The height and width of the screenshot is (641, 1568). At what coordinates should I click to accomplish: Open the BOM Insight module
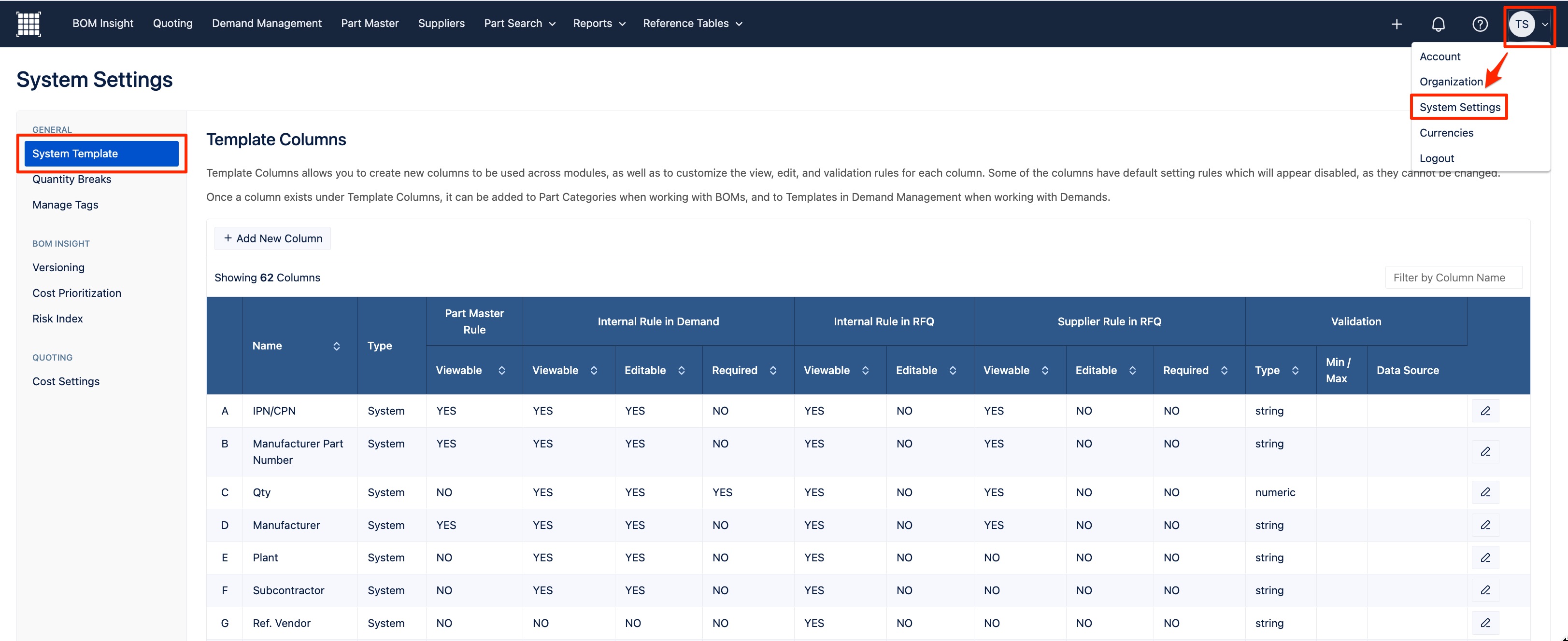pos(103,24)
